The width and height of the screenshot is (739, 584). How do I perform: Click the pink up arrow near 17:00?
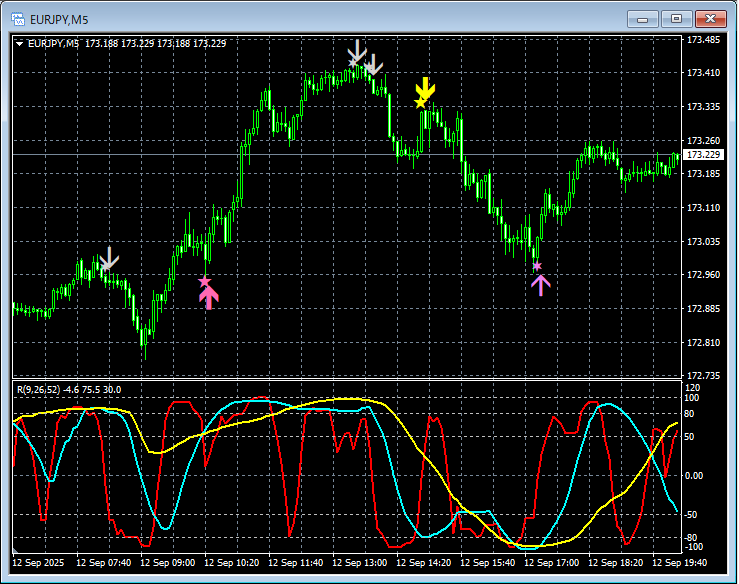540,285
